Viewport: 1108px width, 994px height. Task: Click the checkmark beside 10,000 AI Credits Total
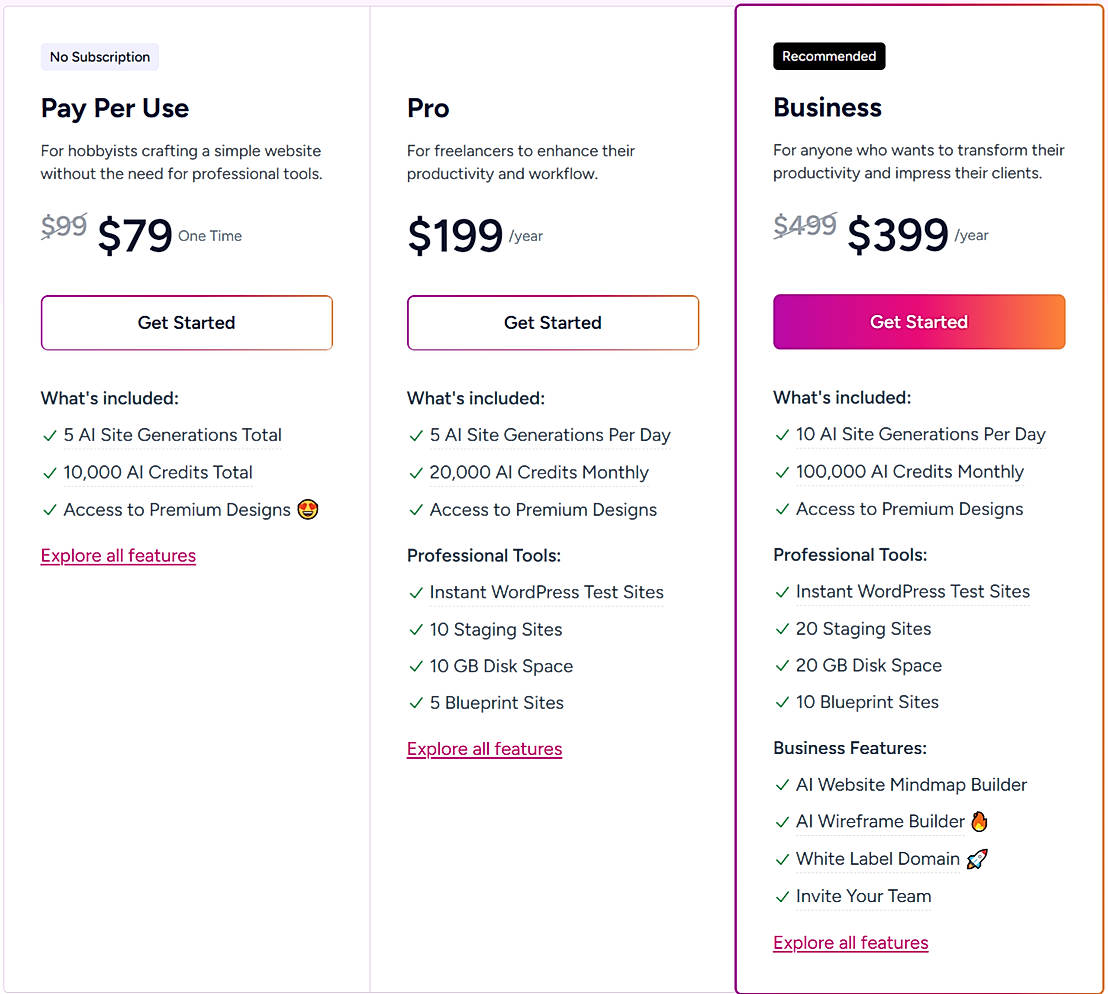[x=49, y=473]
